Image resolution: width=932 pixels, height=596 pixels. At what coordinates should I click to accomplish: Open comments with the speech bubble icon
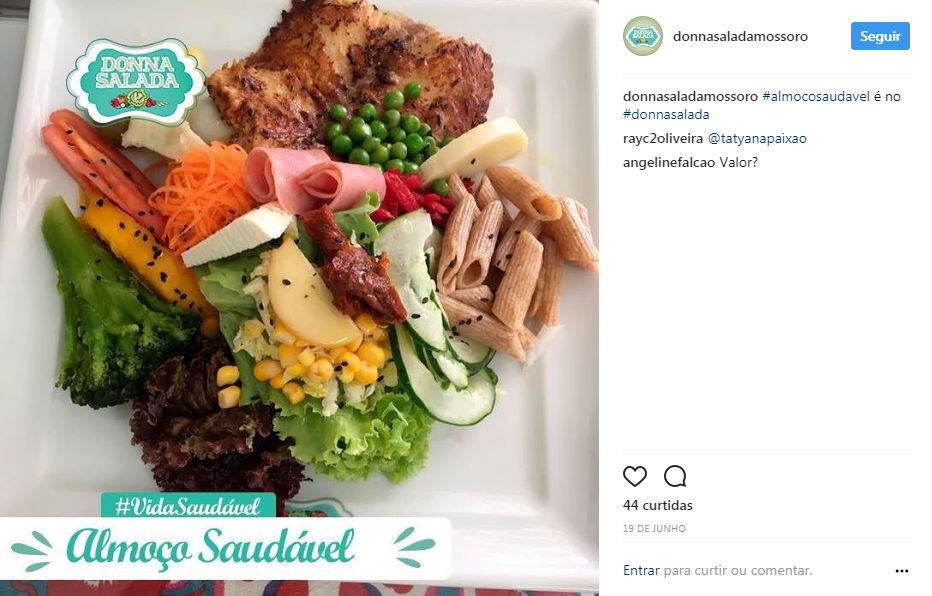coord(675,476)
